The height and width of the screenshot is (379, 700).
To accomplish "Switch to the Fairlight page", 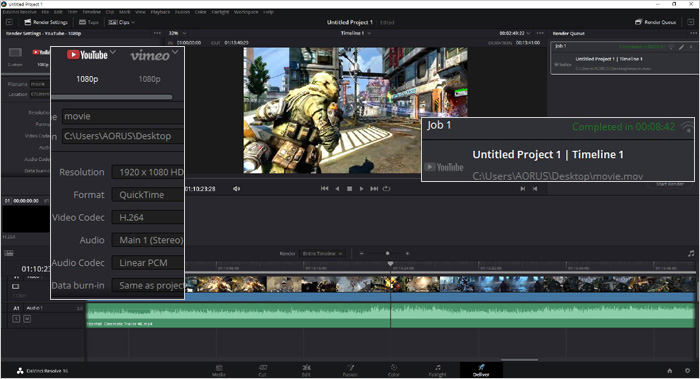I will pyautogui.click(x=438, y=371).
